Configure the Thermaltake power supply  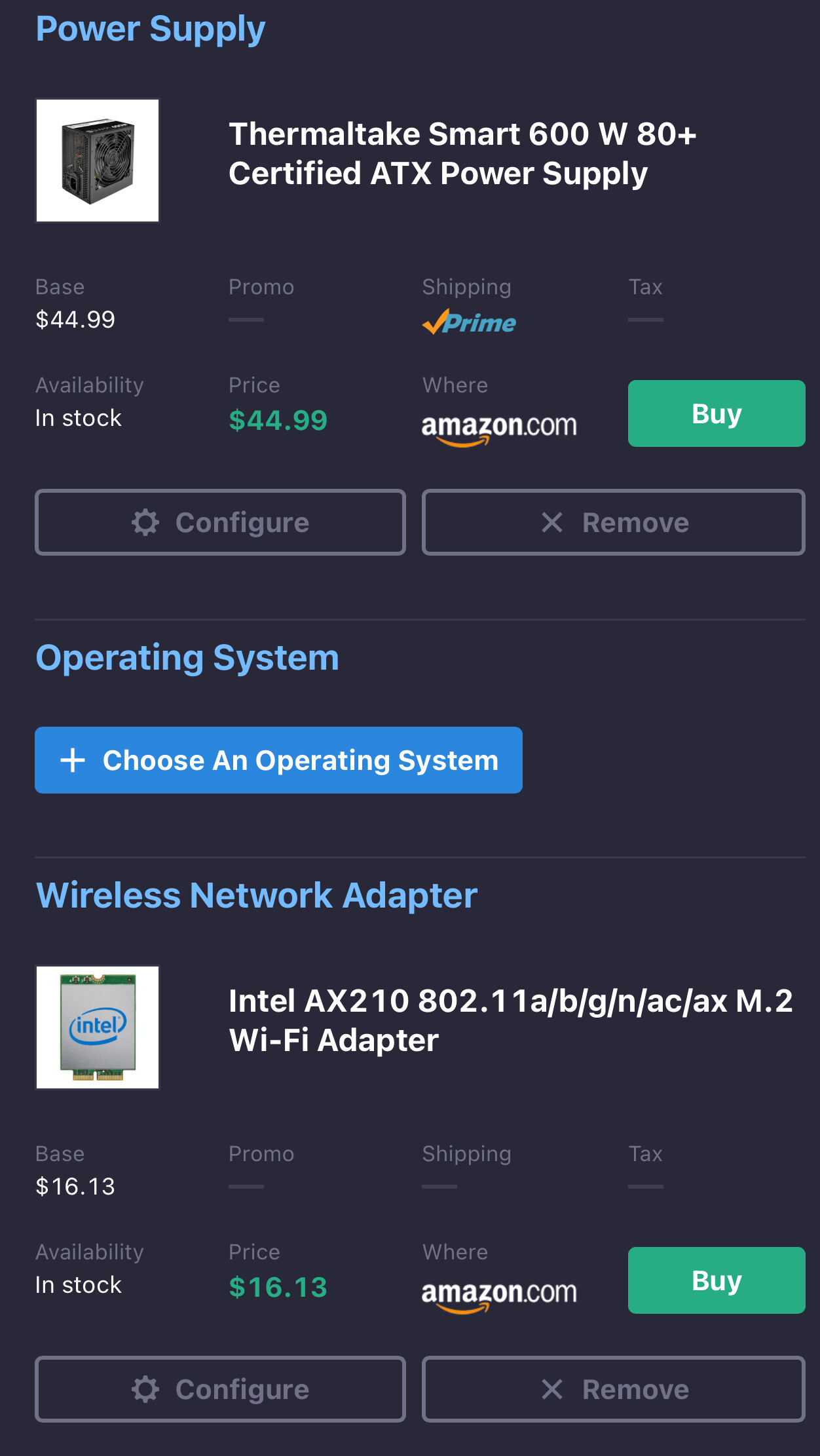click(x=220, y=523)
